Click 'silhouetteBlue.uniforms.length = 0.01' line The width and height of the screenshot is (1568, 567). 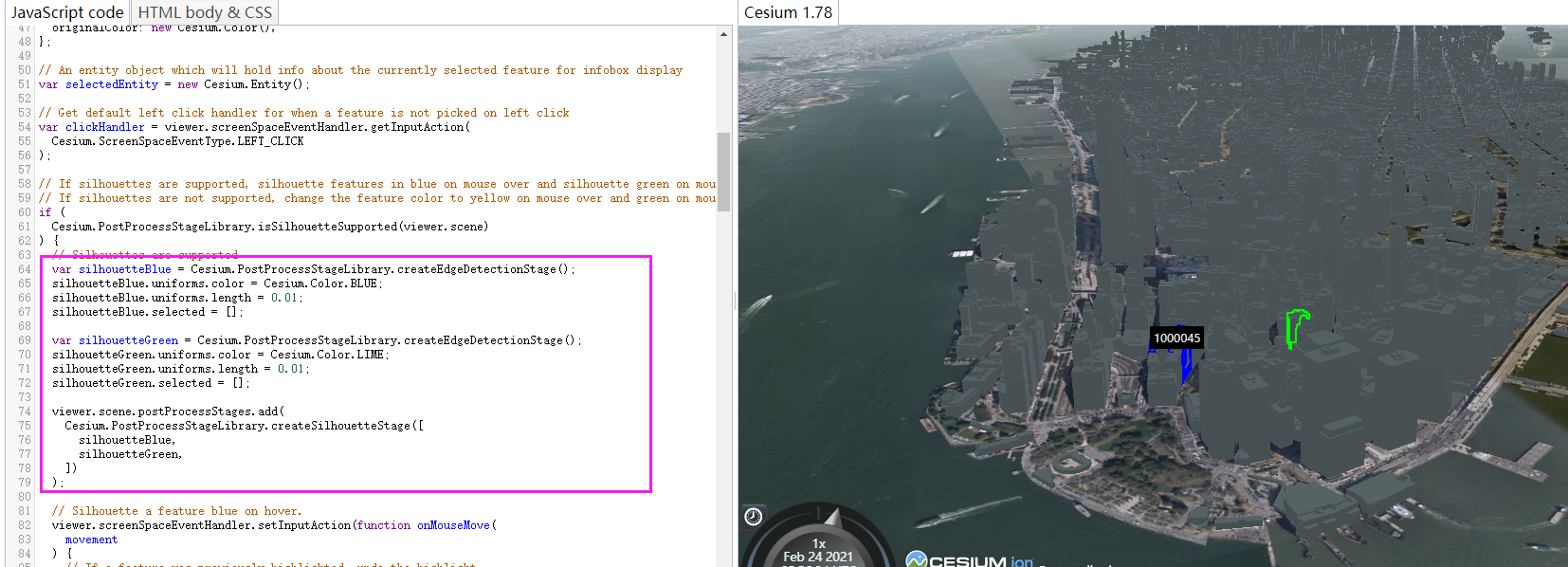[178, 298]
